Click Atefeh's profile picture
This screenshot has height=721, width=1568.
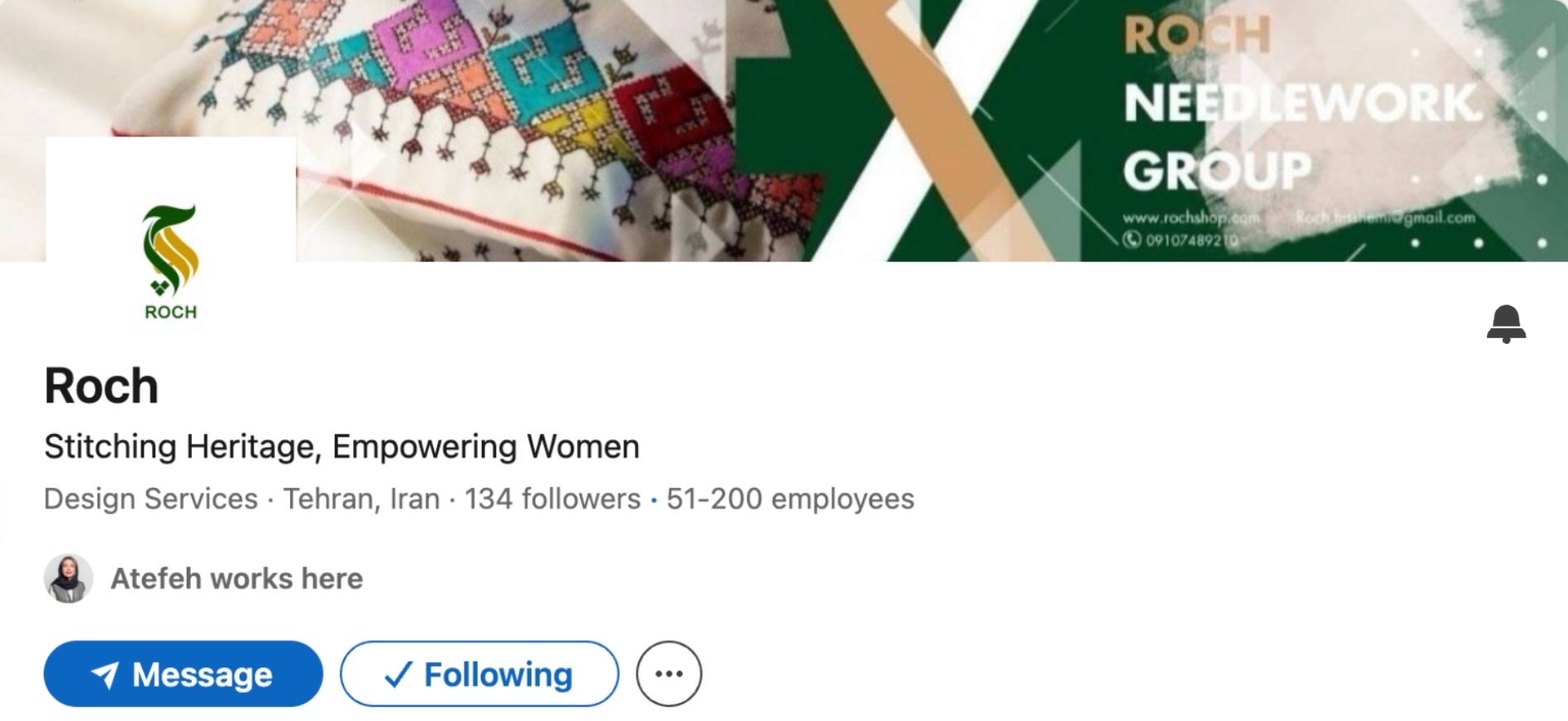(68, 578)
